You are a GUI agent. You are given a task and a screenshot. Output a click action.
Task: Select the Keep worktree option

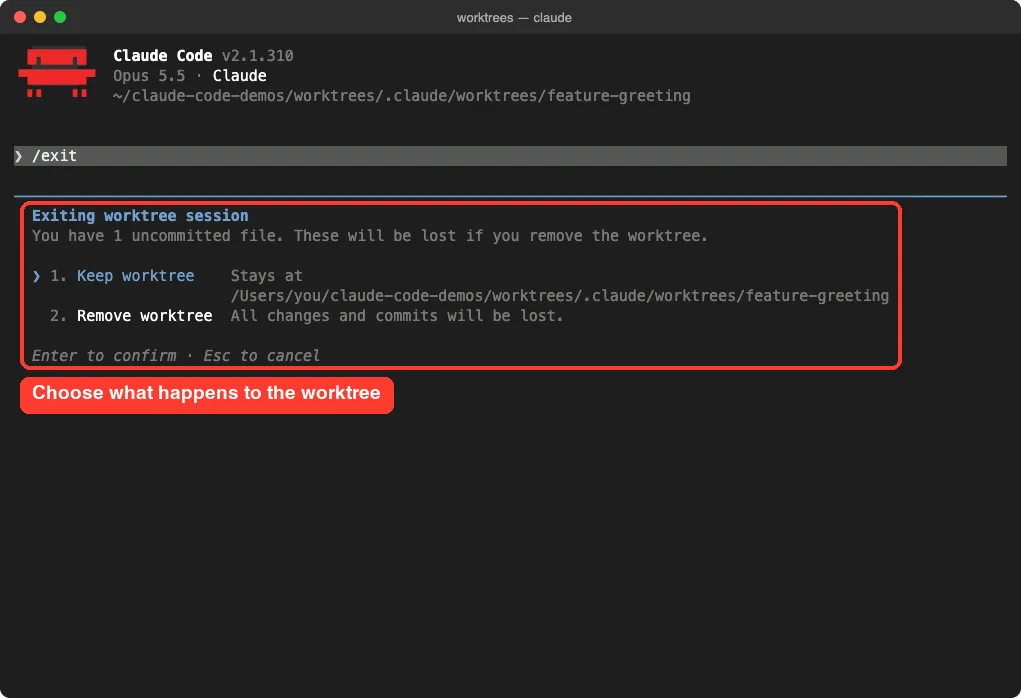click(135, 276)
